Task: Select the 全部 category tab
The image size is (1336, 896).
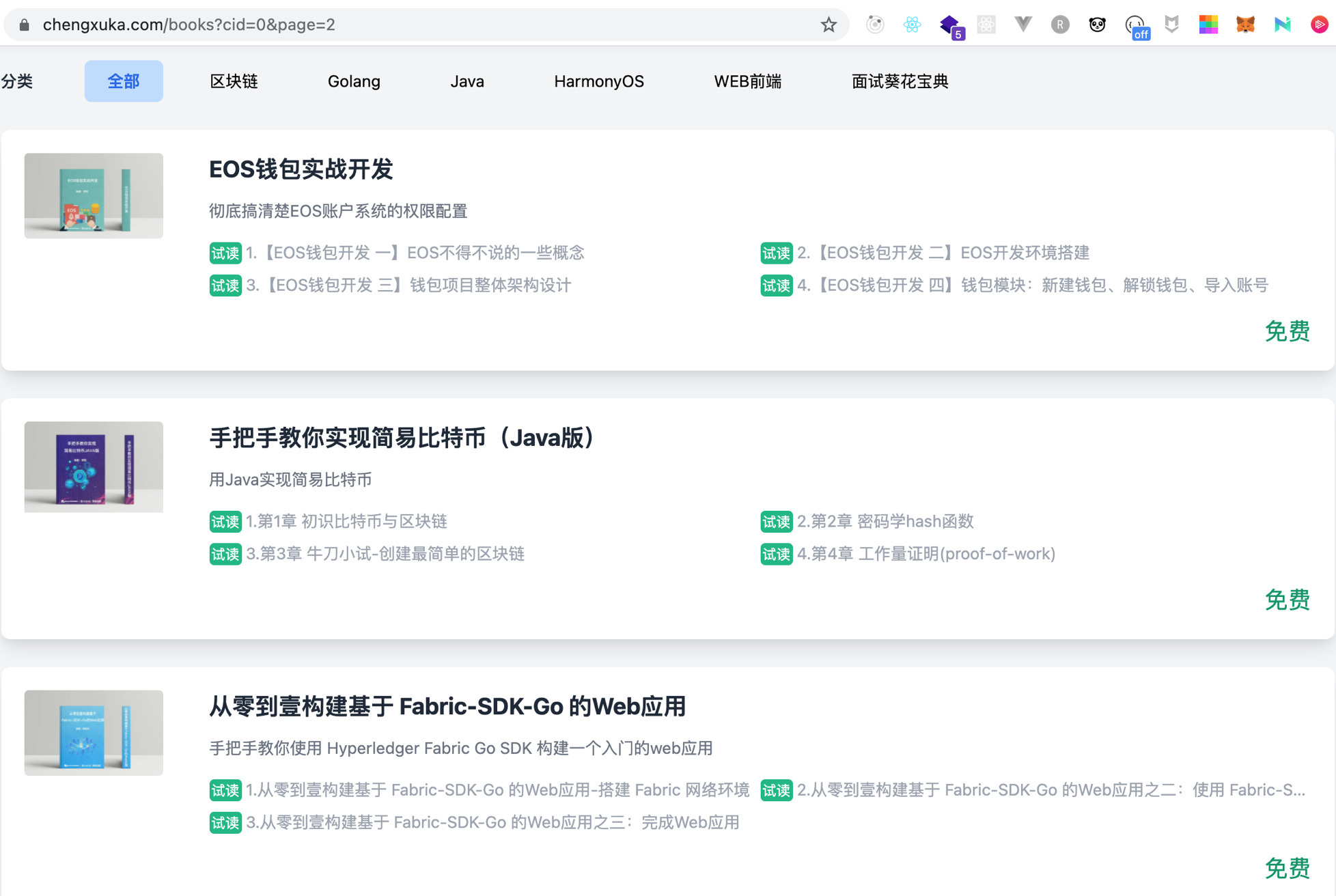Action: coord(124,81)
